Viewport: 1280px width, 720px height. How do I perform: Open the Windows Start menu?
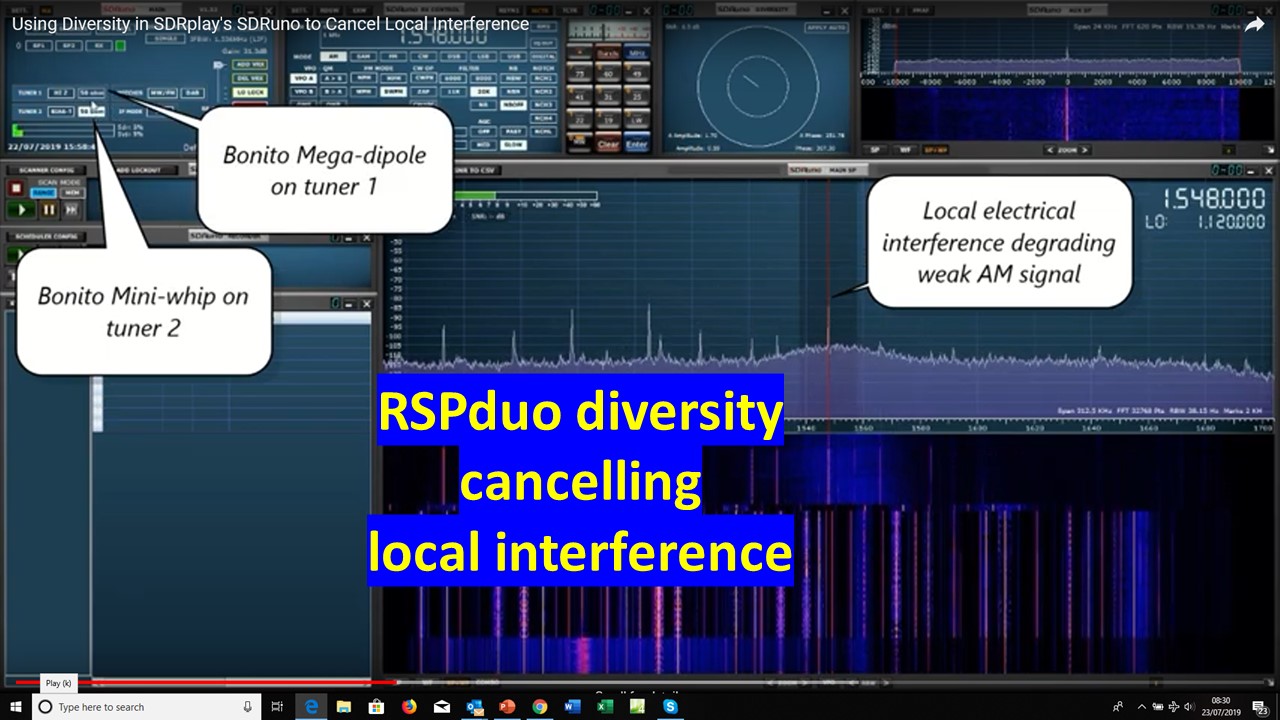tap(16, 707)
